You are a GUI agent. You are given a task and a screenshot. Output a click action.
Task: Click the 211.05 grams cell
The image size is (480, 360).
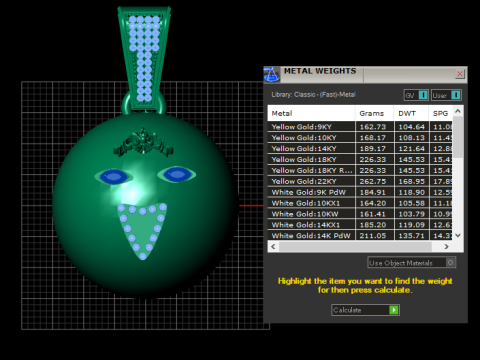coord(375,235)
